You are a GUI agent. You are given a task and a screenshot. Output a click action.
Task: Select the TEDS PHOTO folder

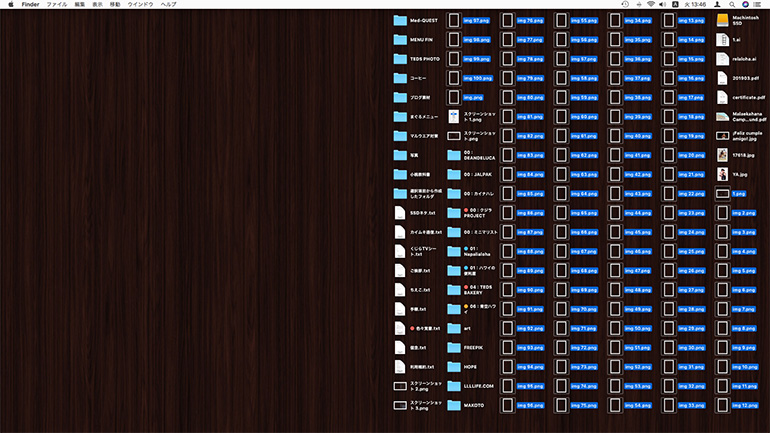[401, 59]
